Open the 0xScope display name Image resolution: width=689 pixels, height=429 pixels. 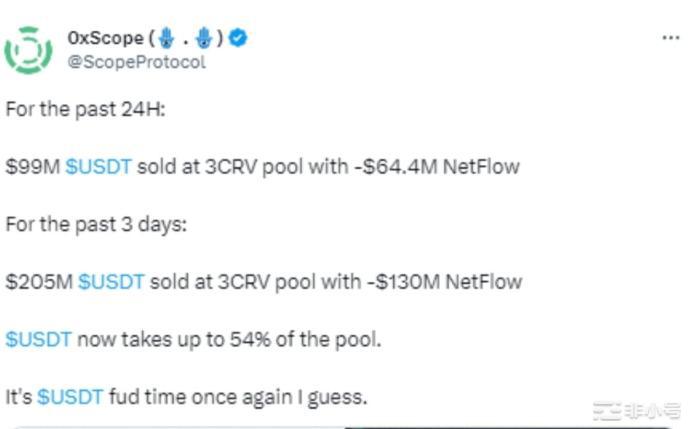point(105,39)
